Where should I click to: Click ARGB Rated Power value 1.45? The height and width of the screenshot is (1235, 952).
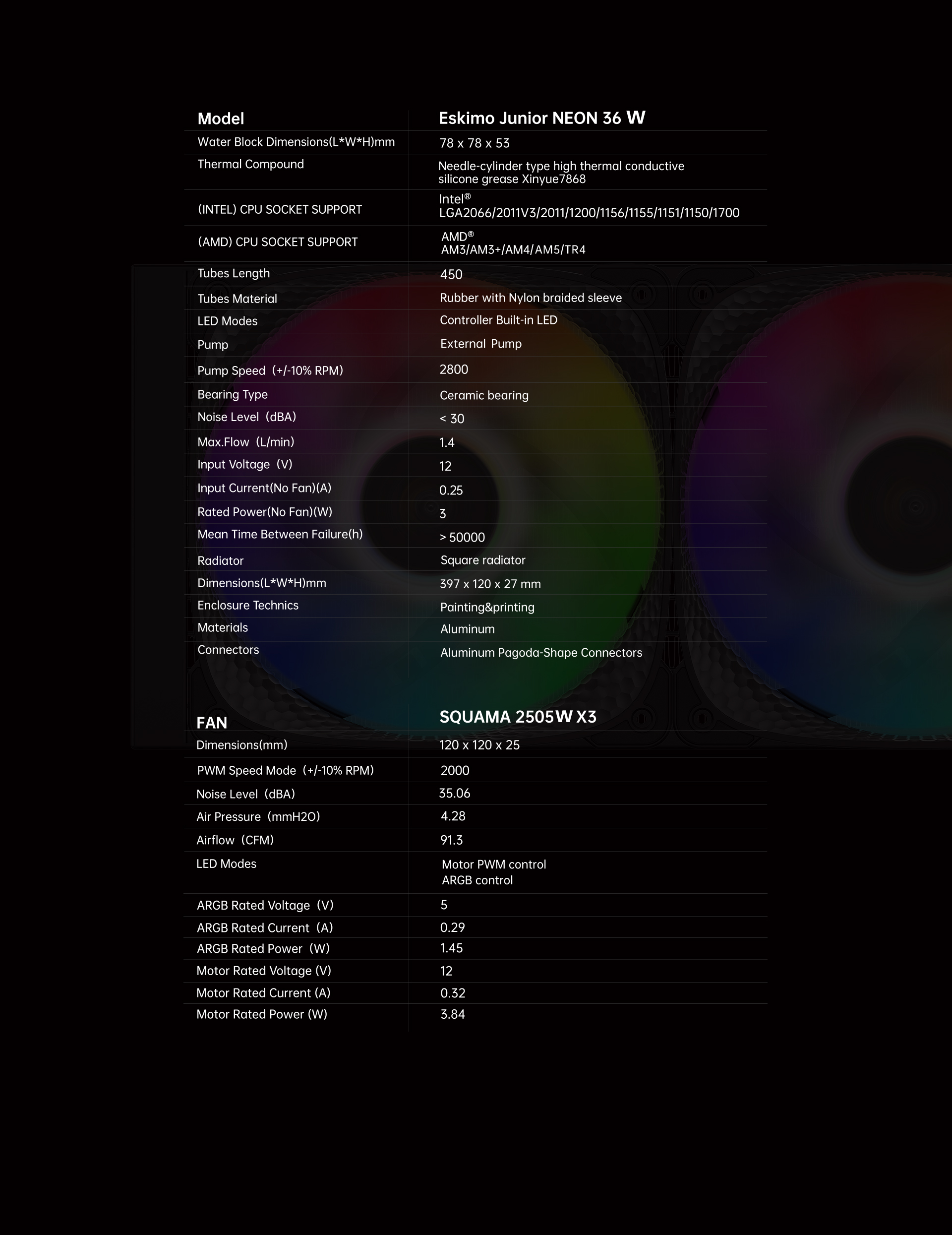pos(451,948)
